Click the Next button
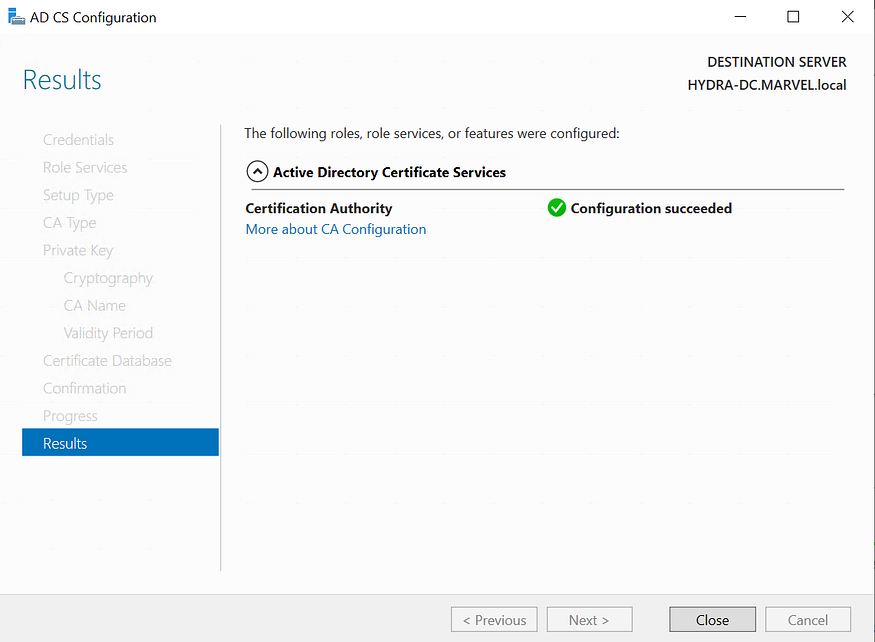Screen dimensions: 875x642 click(589, 619)
